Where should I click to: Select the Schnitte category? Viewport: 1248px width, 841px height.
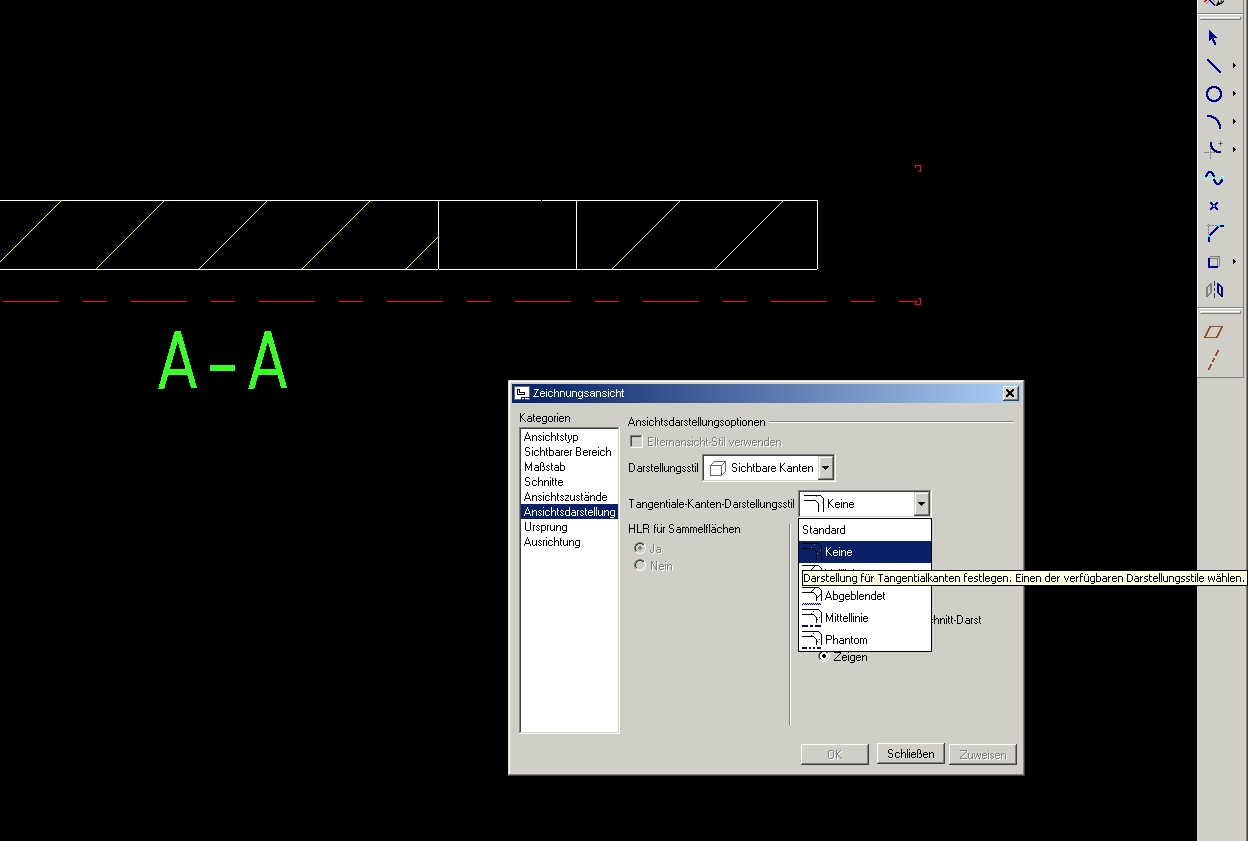coord(543,482)
